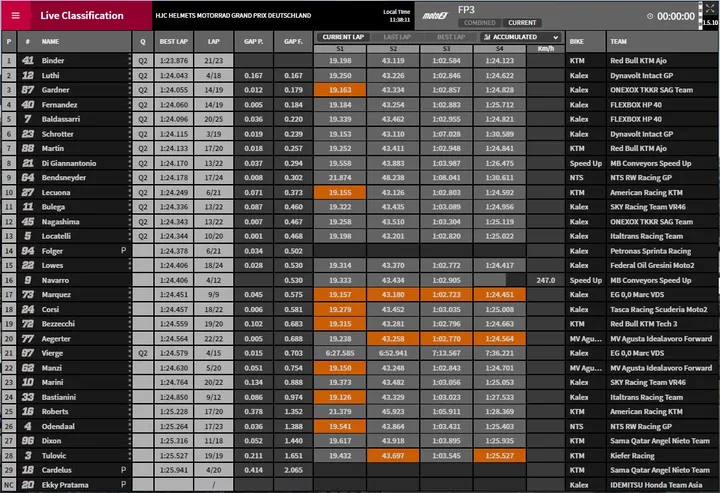Click Locatelli's Q2 qualifier badge

[x=143, y=236]
